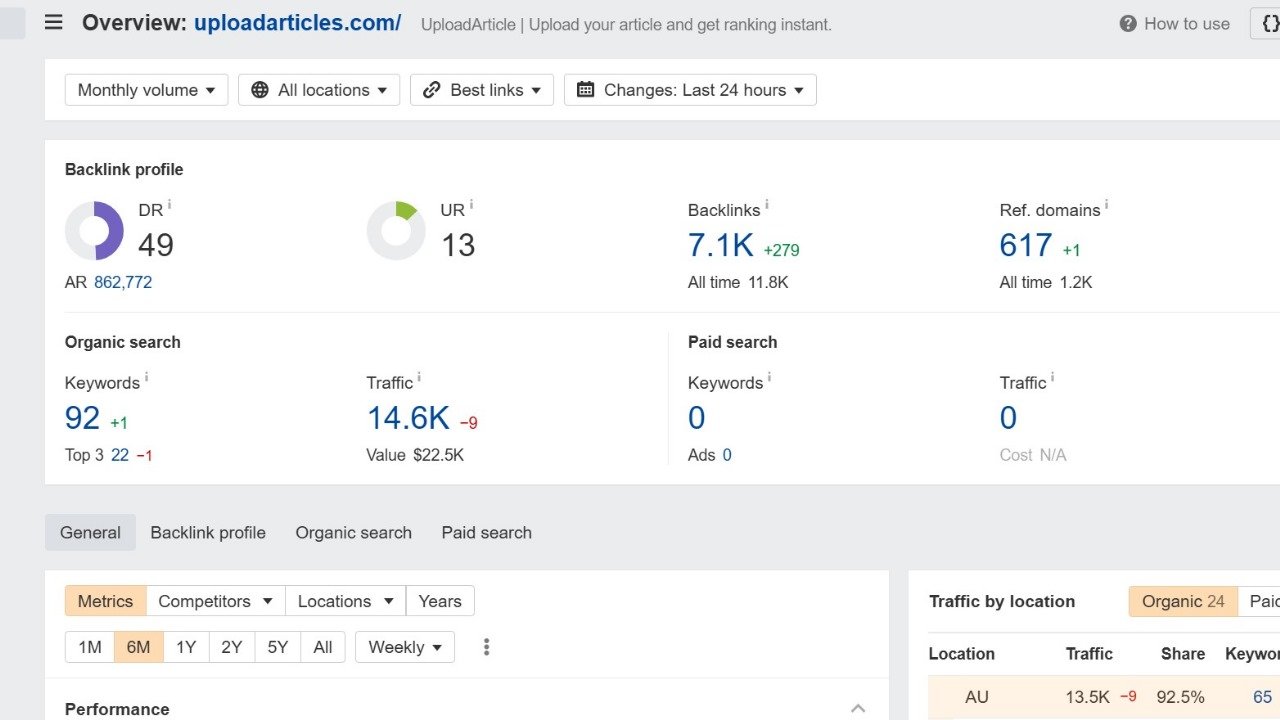Sort by the Share column header
The height and width of the screenshot is (720, 1280).
point(1183,654)
